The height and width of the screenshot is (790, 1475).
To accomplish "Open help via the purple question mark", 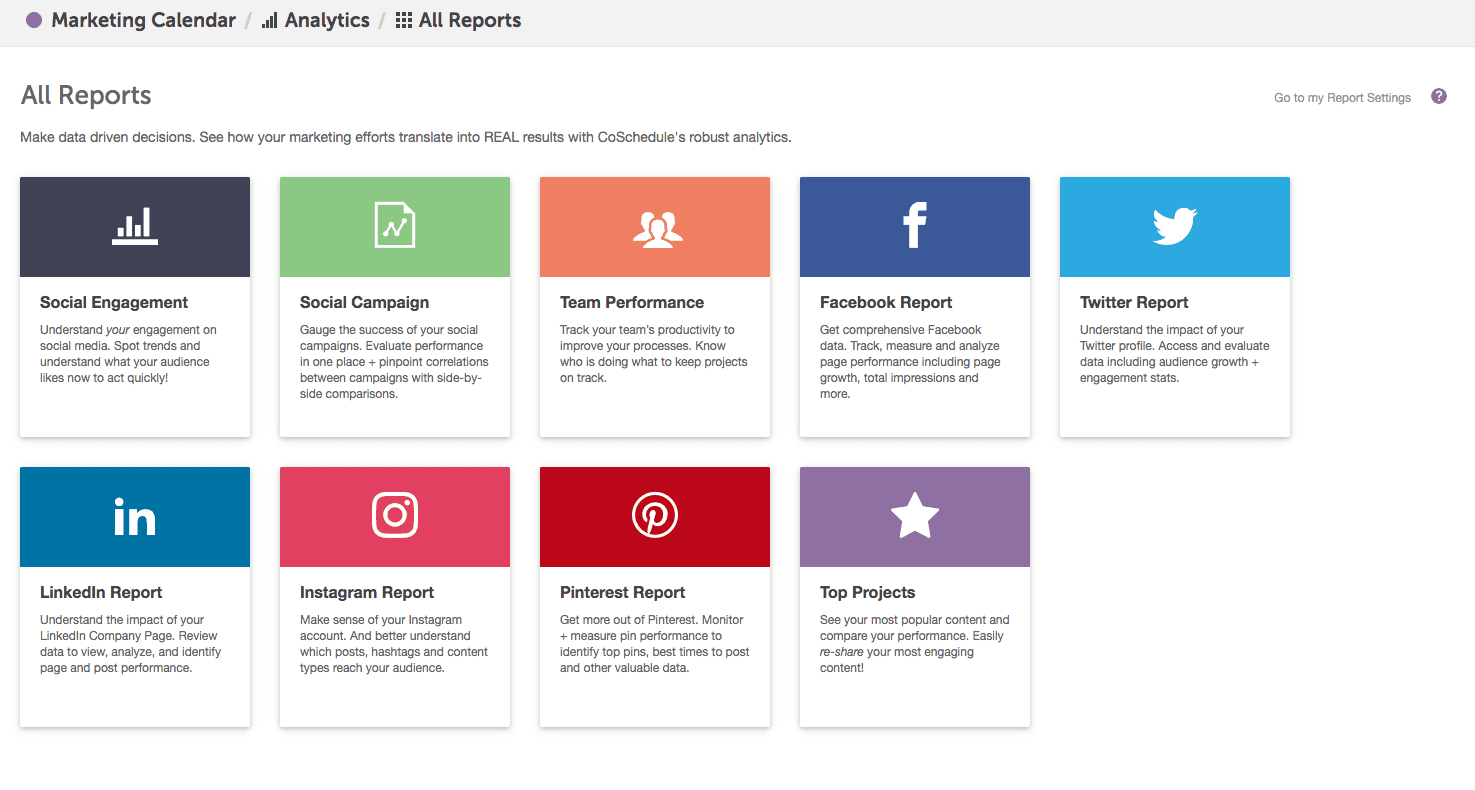I will click(1439, 96).
